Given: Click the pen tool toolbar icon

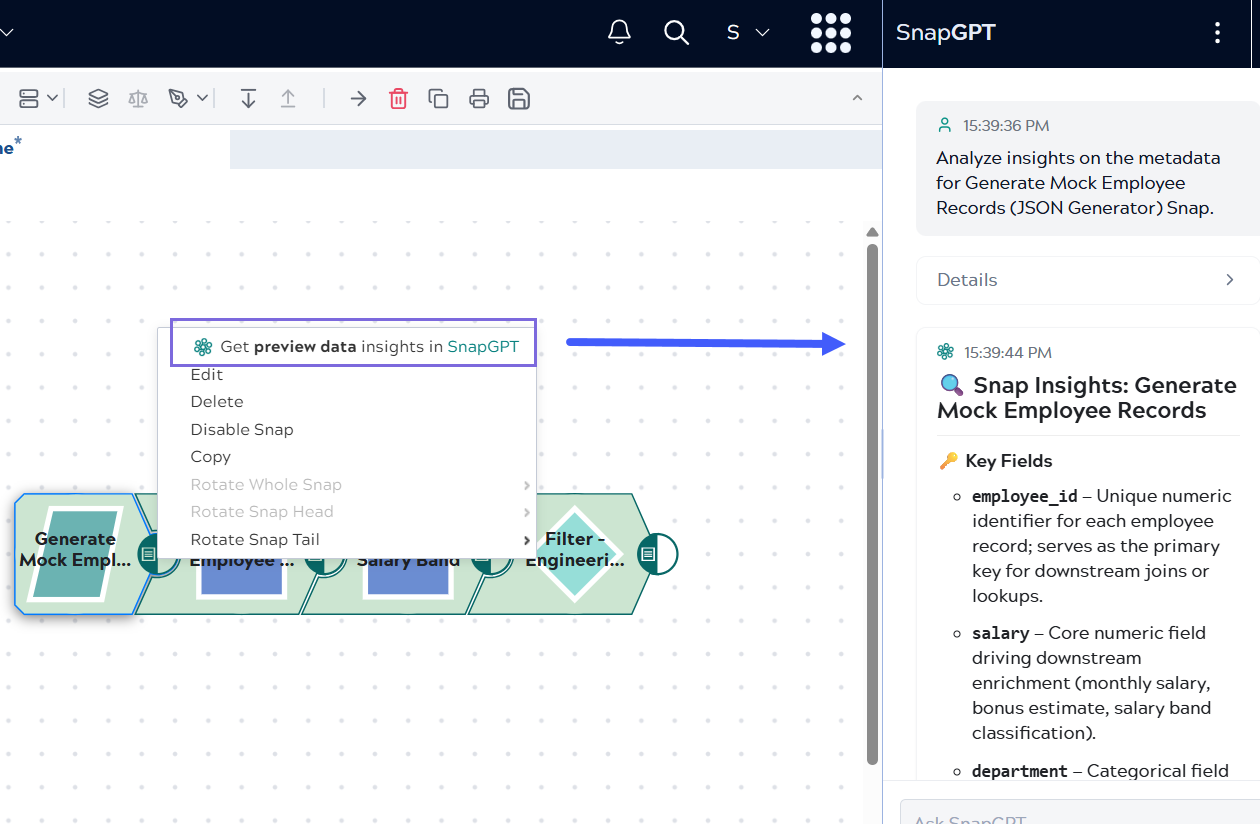Looking at the screenshot, I should click(x=179, y=98).
